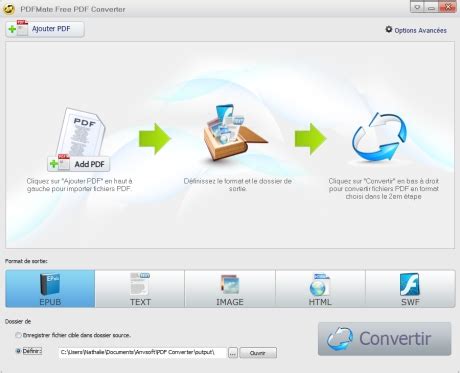Select HTML output format
The width and height of the screenshot is (460, 373).
click(320, 289)
